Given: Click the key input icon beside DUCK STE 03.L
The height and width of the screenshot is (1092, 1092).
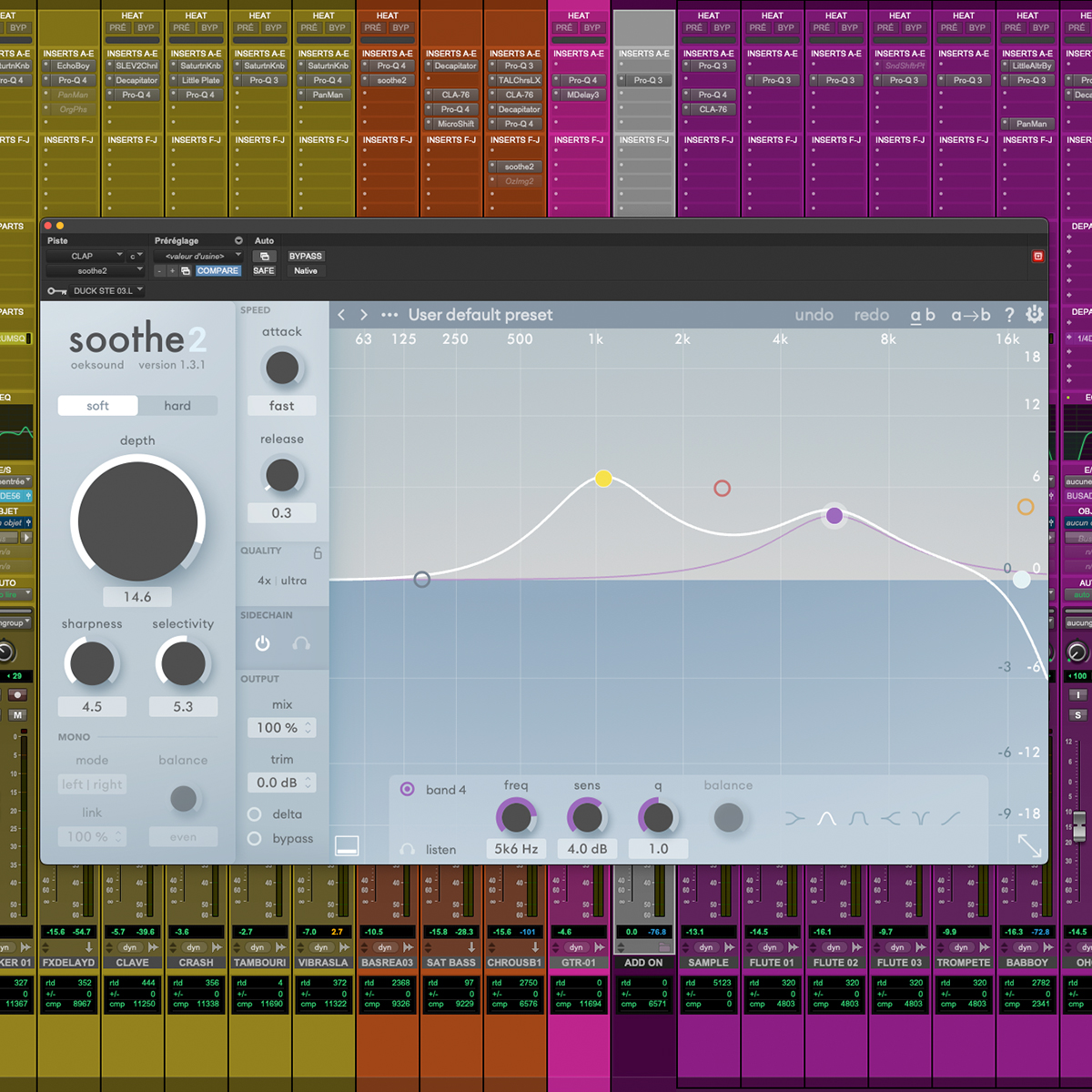Looking at the screenshot, I should pyautogui.click(x=56, y=291).
